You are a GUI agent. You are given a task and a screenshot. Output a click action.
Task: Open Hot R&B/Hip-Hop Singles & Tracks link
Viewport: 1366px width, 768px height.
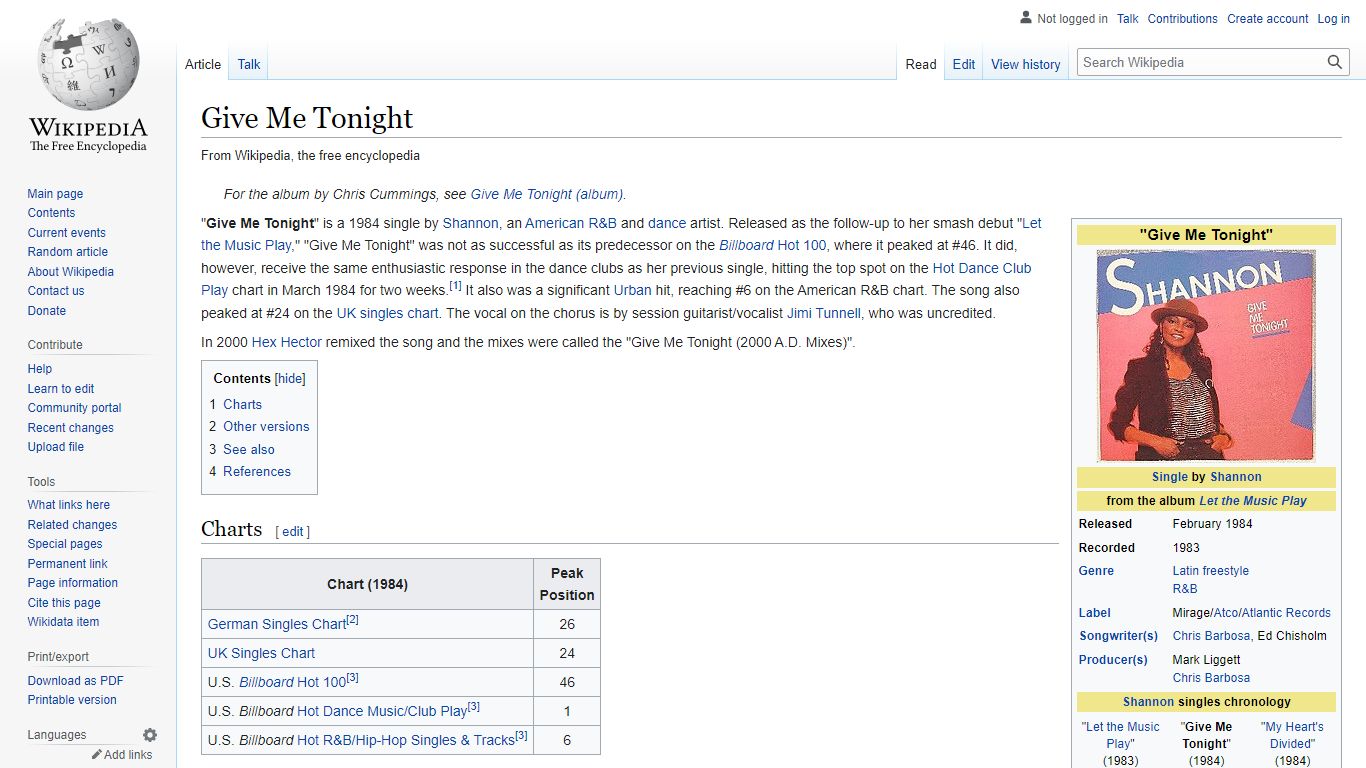[406, 740]
